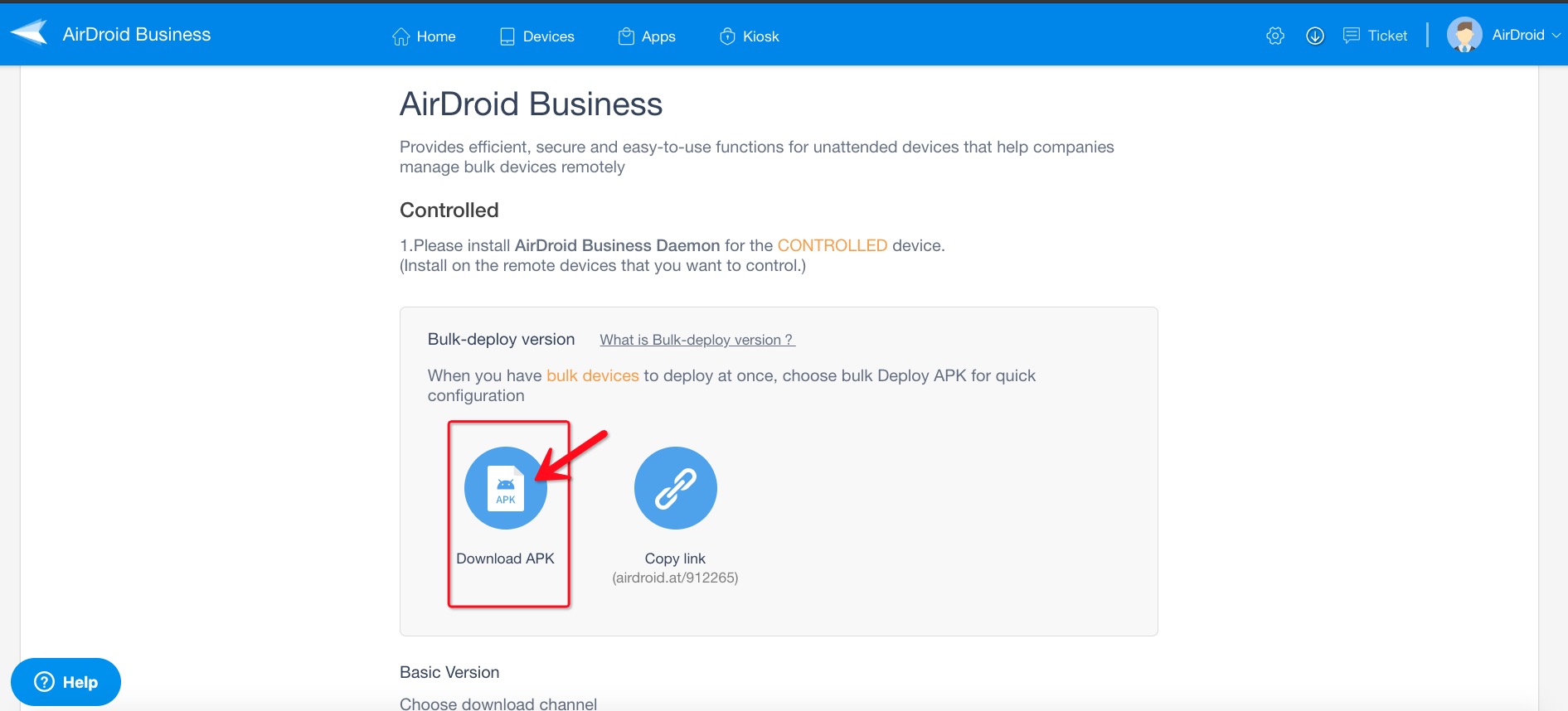The width and height of the screenshot is (1568, 711).
Task: Open the AirDroid account name menu
Action: (x=1518, y=35)
